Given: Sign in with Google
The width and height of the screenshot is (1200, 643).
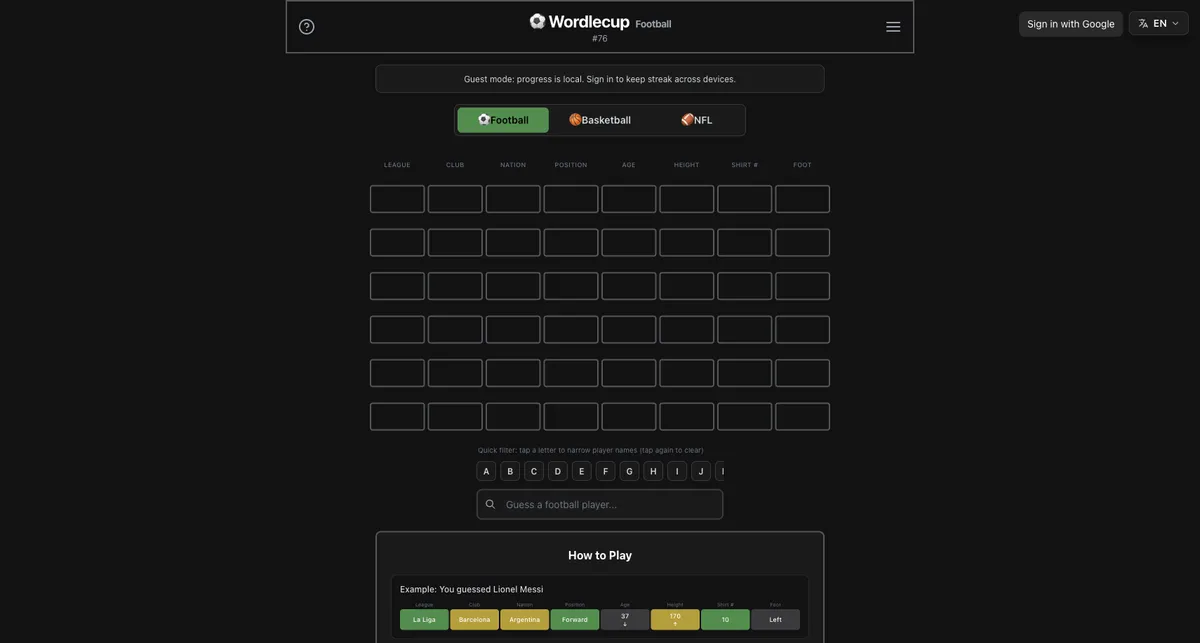Looking at the screenshot, I should pos(1071,24).
